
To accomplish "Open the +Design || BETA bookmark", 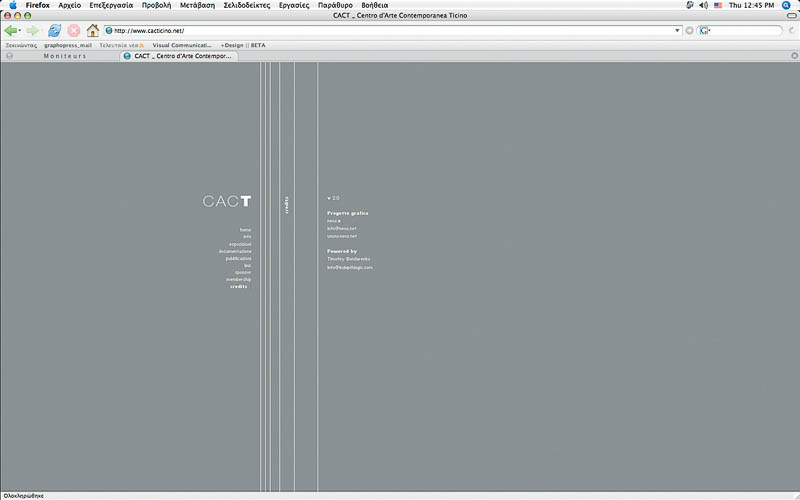I will coord(243,45).
